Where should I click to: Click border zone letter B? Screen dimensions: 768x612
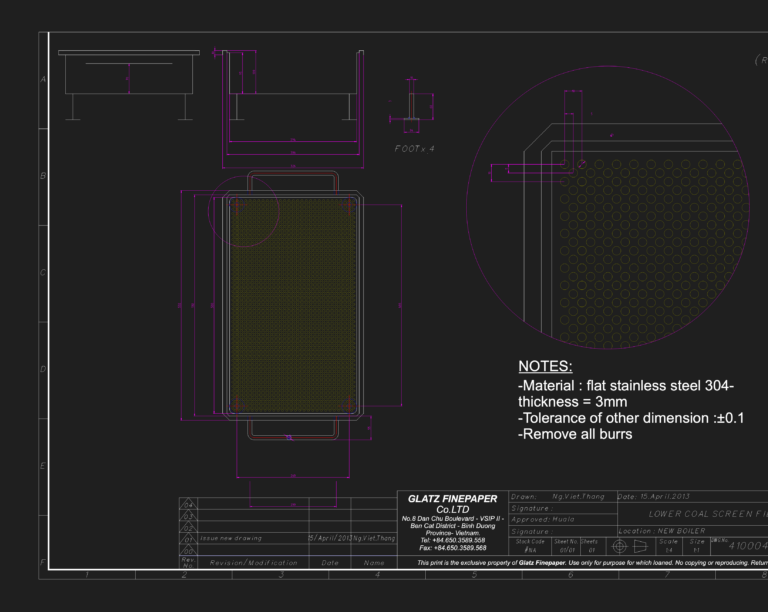pos(43,175)
